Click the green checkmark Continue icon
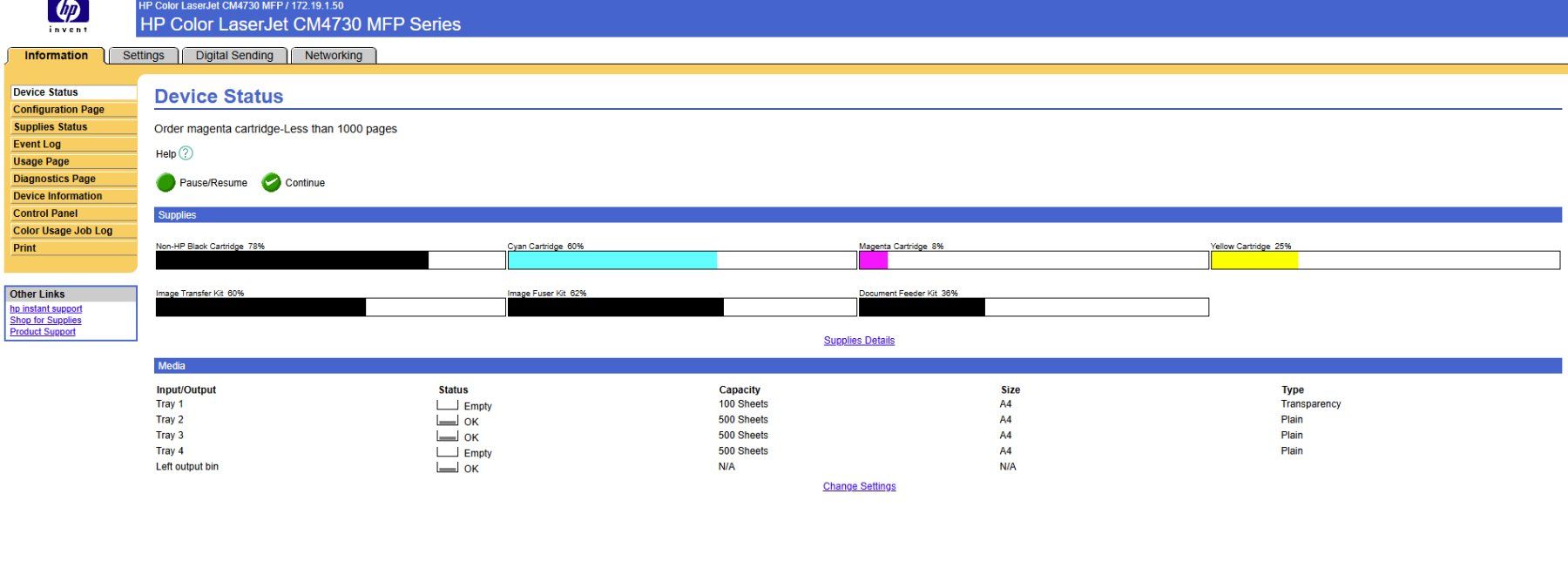Screen dimensions: 1568x575 click(272, 182)
